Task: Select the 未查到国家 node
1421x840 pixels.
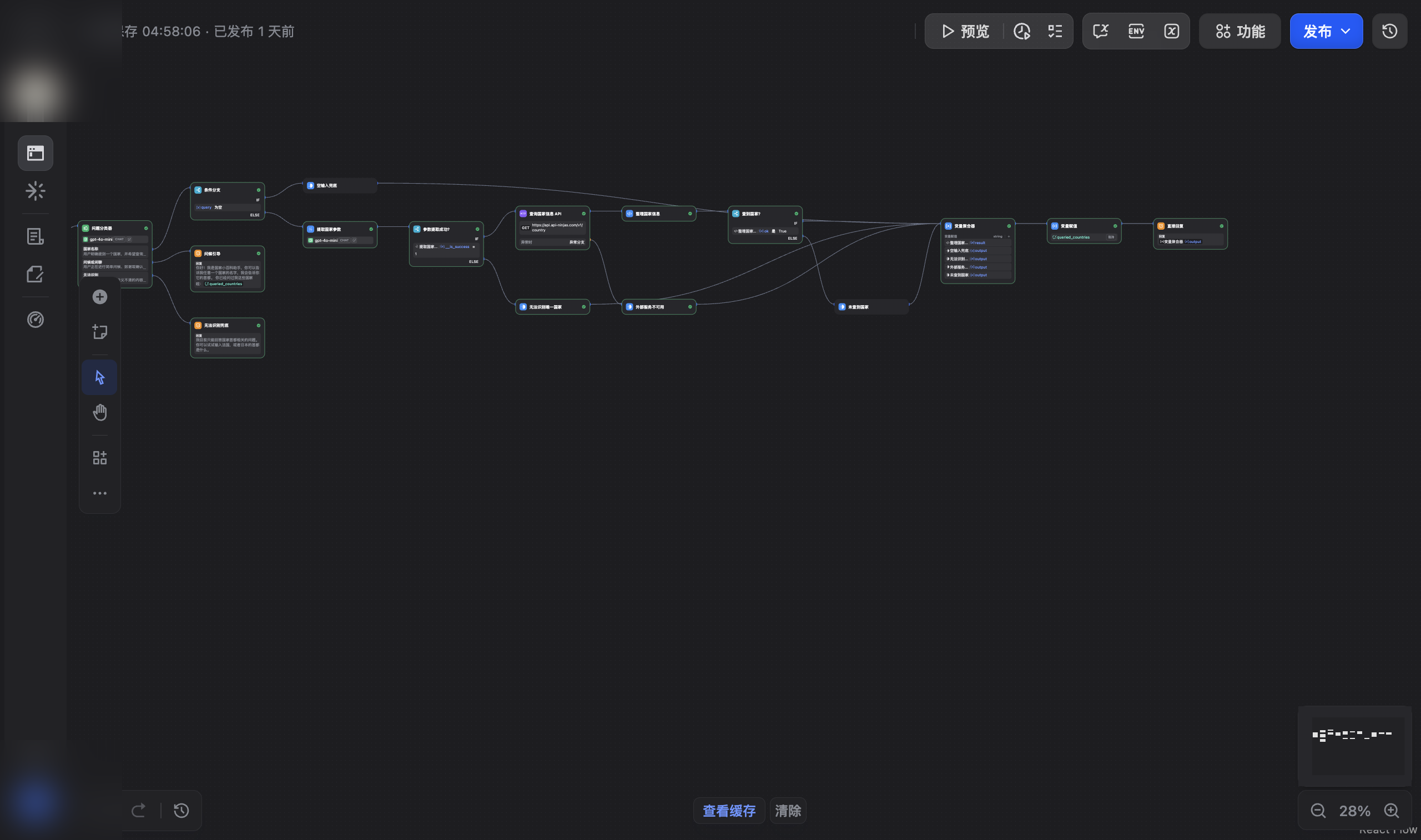Action: tap(872, 307)
